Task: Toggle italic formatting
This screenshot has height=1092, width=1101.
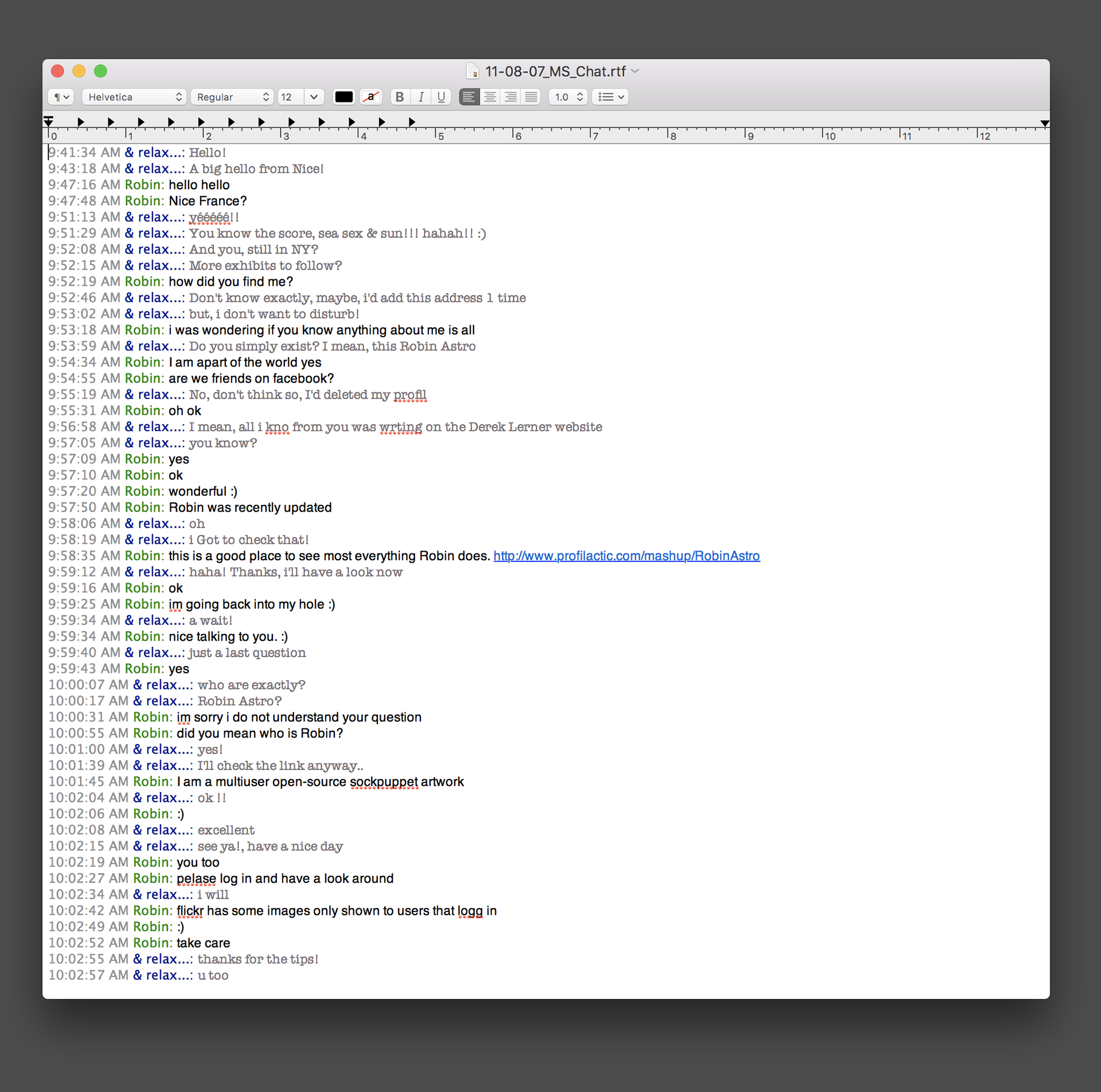Action: (x=421, y=97)
